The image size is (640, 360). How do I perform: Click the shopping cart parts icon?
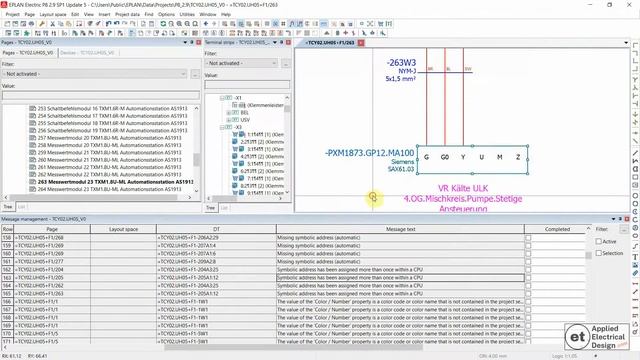(x=380, y=24)
